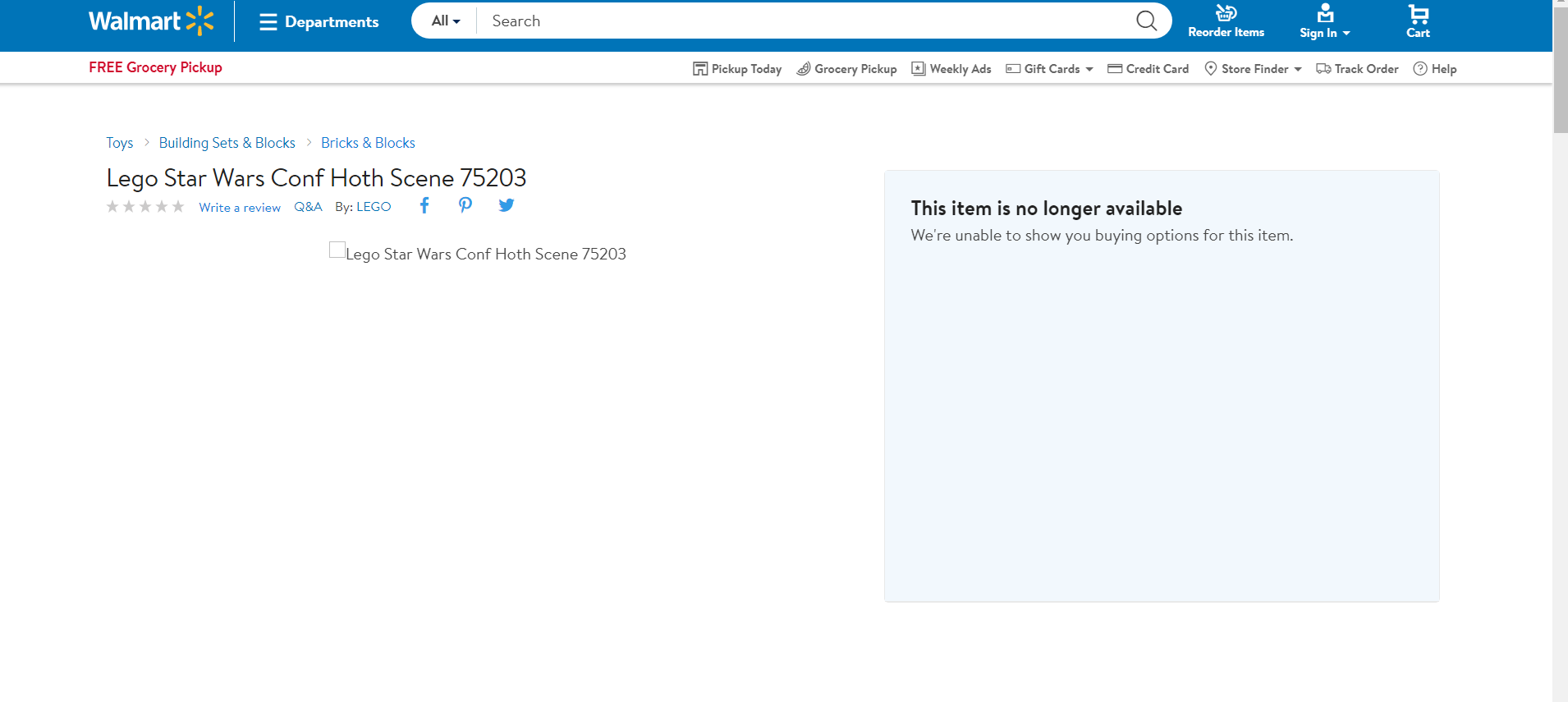The width and height of the screenshot is (1568, 702).
Task: Go to Grocery Pickup in the nav bar
Action: click(846, 69)
